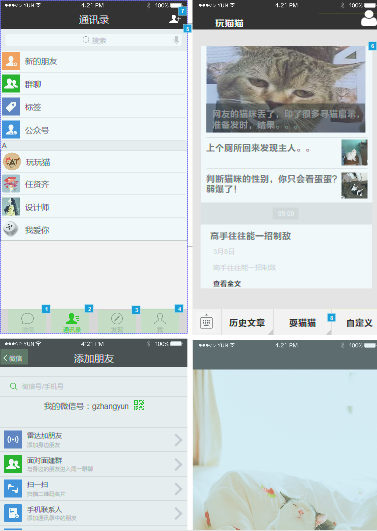Toggle the keyboard icon in the 玩猫猫 menu bar
Viewport: 377px width, 531px height.
[x=206, y=322]
